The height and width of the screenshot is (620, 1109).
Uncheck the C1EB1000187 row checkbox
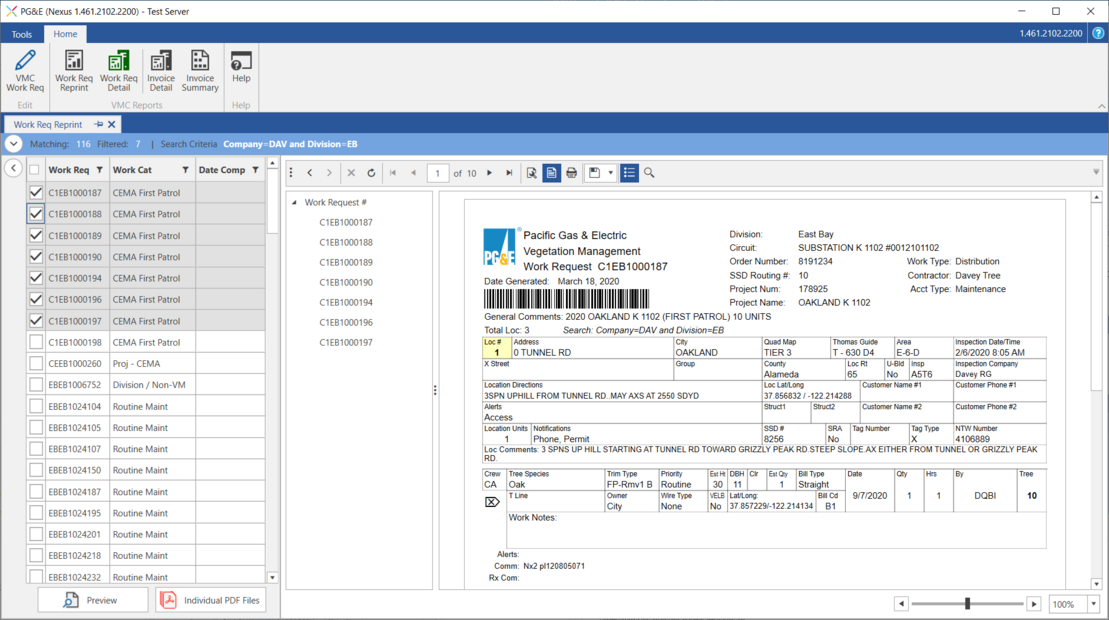pos(36,193)
